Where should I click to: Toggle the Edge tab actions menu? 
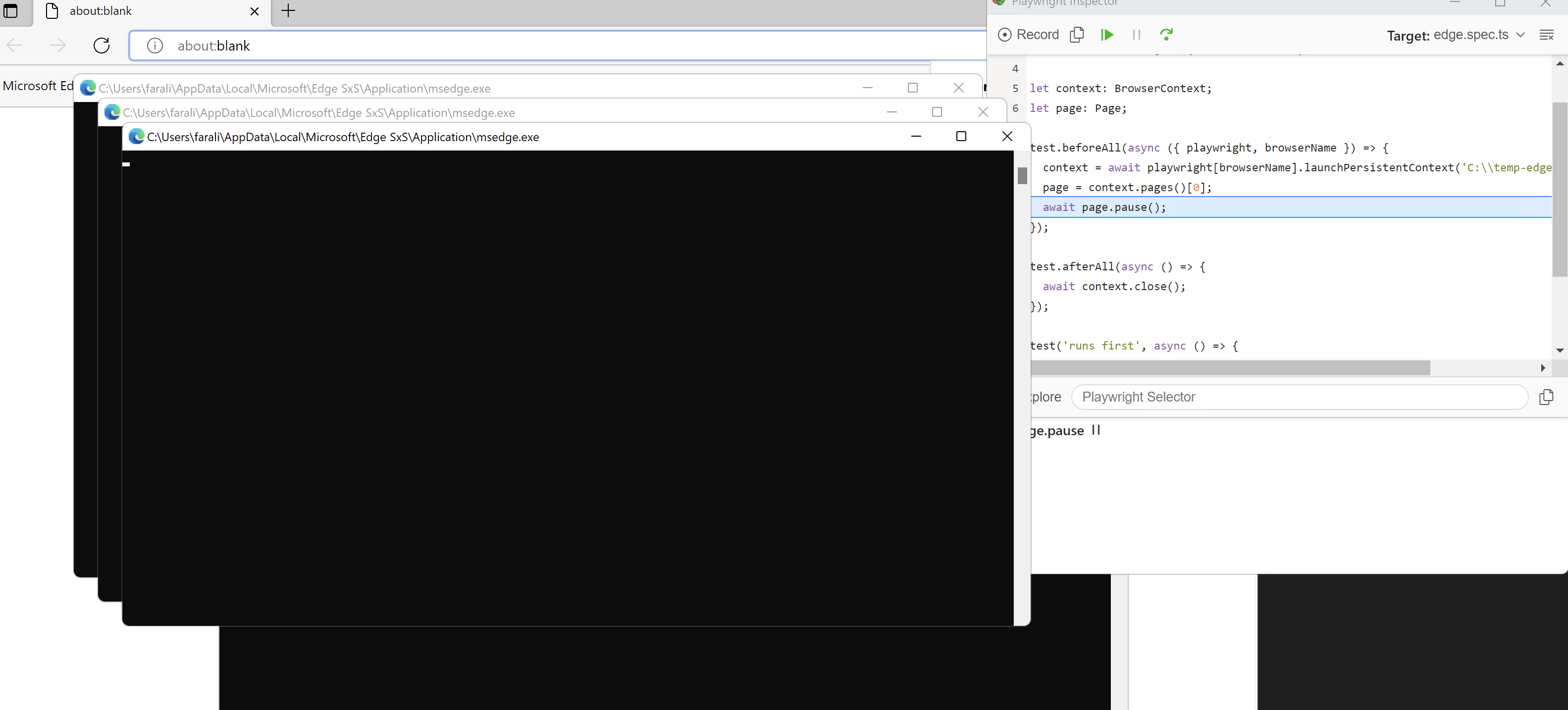click(x=11, y=11)
